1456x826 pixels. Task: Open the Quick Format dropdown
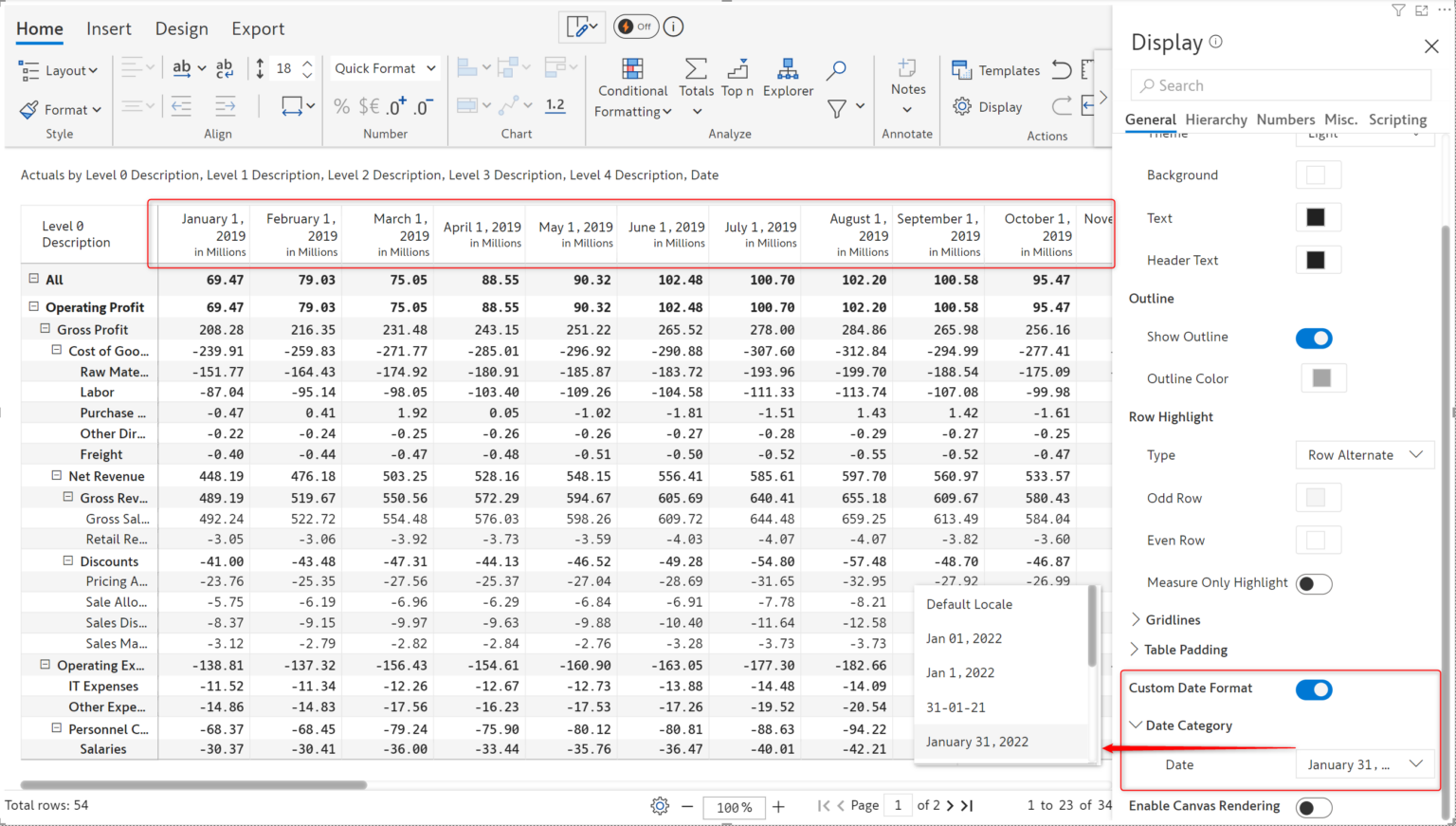384,68
